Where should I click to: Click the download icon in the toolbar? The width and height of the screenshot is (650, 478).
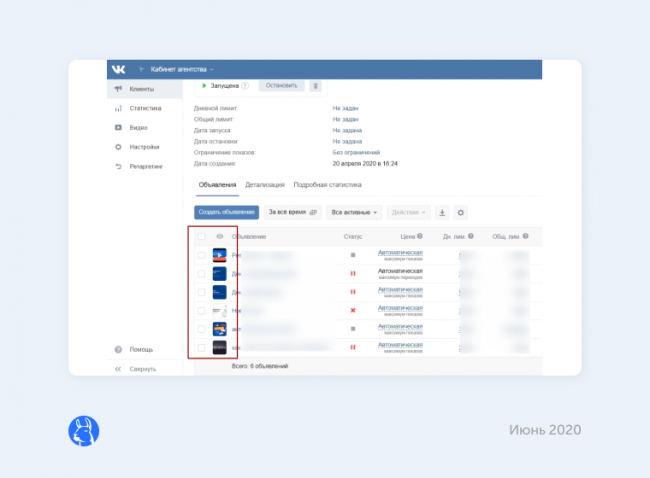[443, 212]
